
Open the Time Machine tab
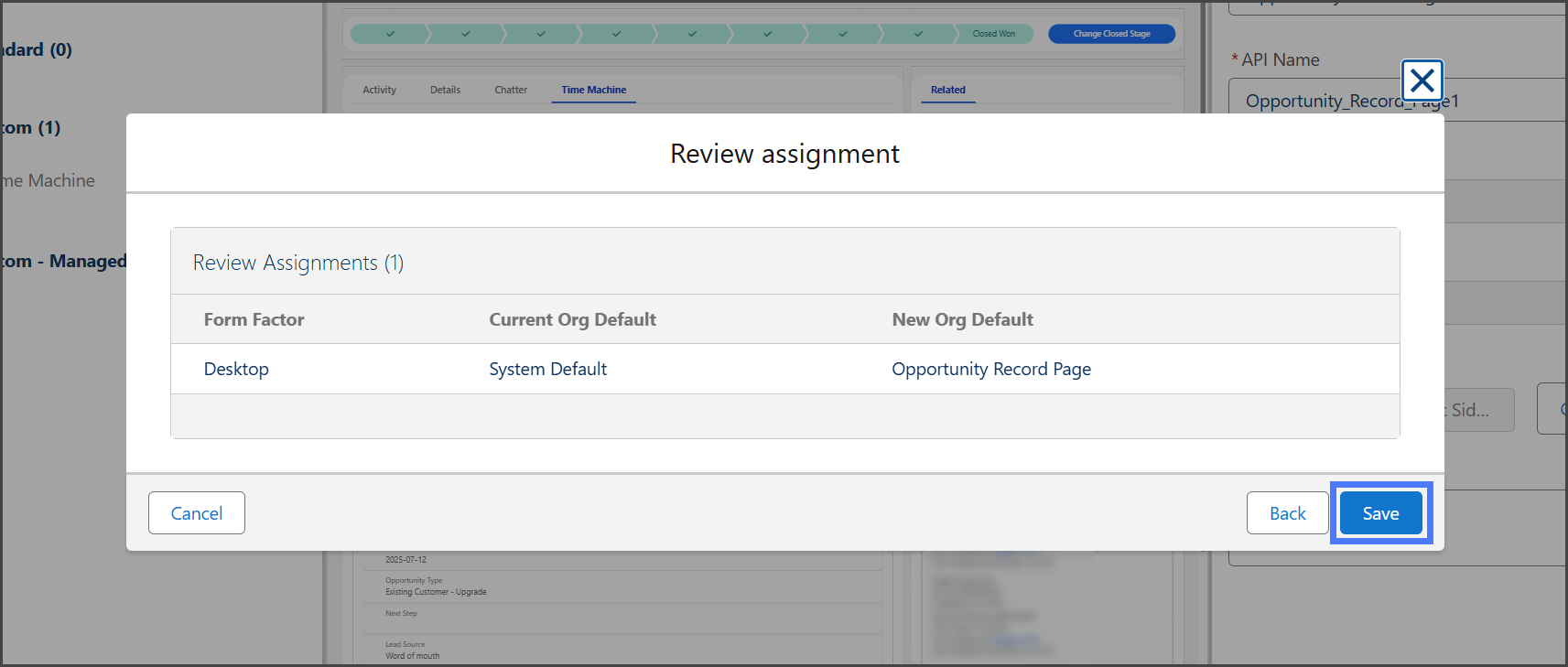(593, 90)
